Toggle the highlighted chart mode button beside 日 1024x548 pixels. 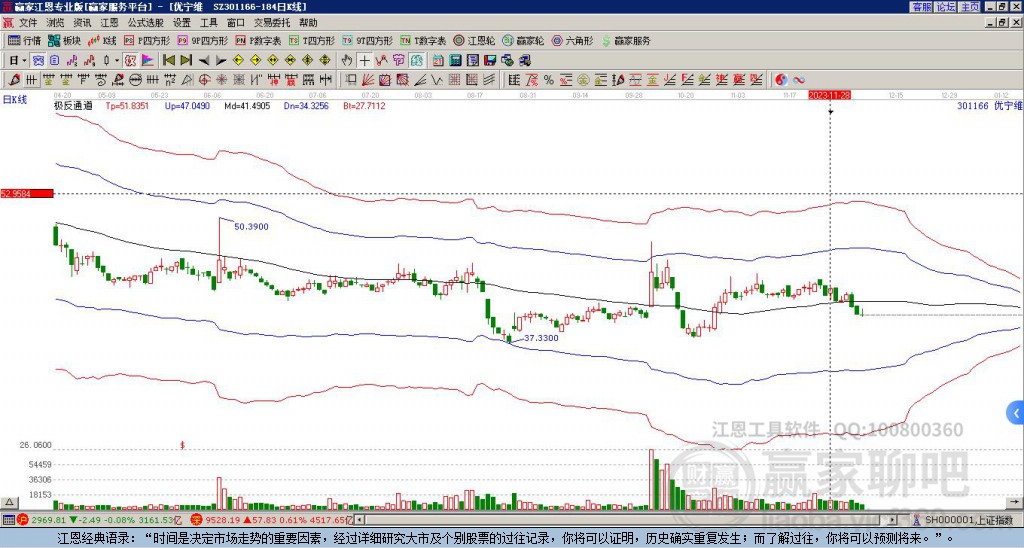tap(39, 61)
